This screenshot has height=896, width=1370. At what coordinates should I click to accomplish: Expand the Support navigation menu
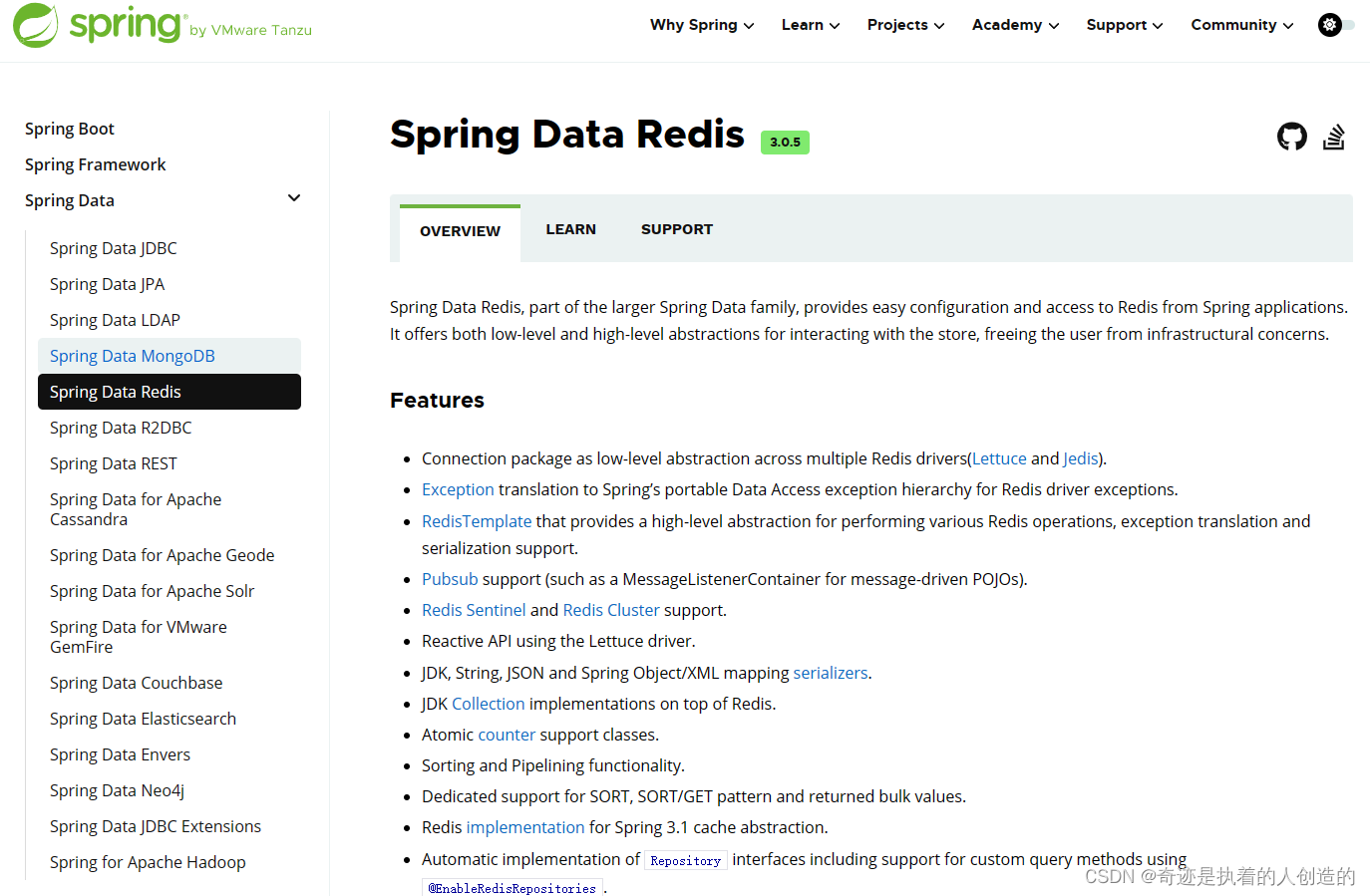point(1125,25)
